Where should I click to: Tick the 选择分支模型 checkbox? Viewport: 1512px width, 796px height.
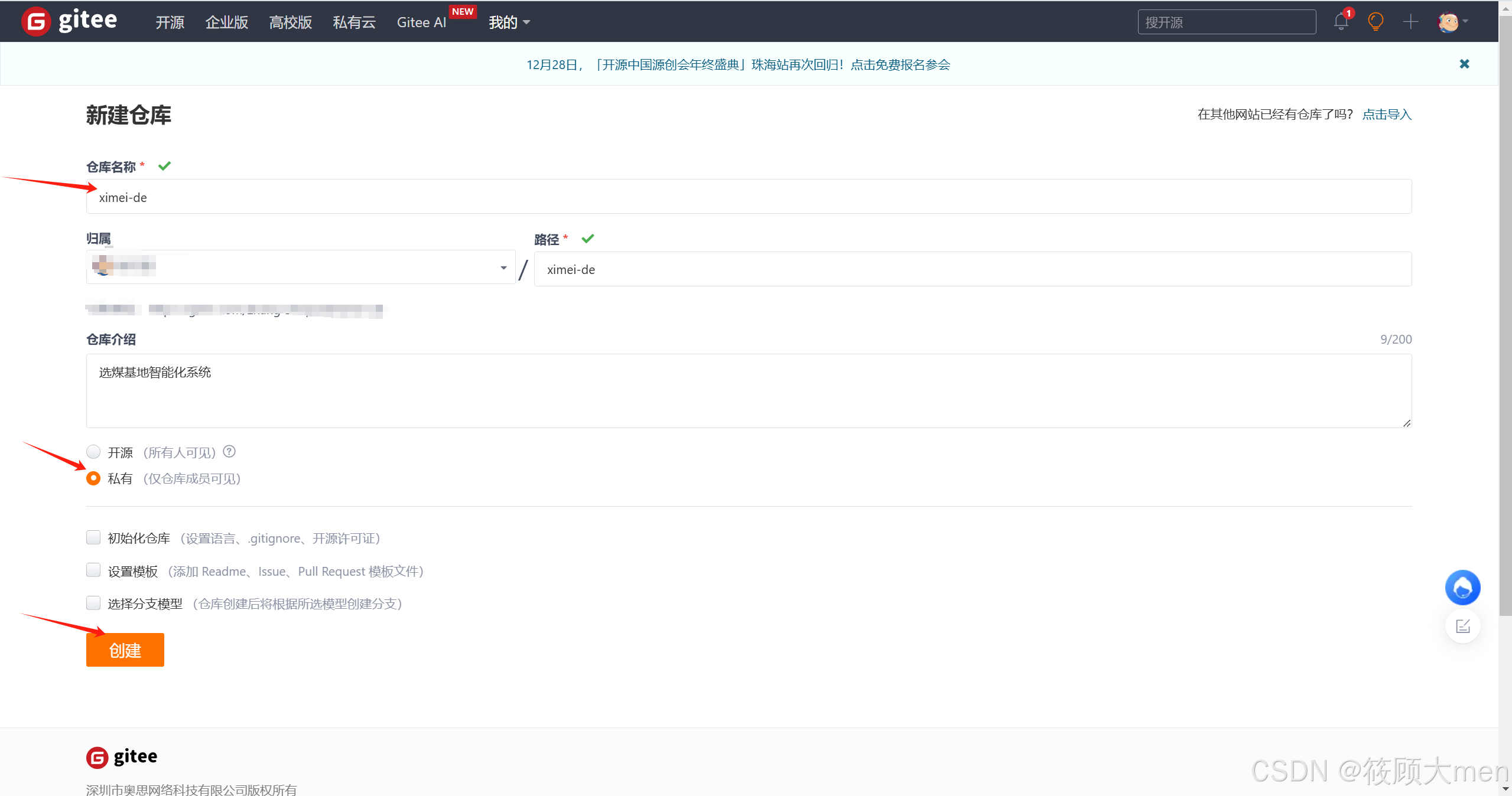[93, 603]
